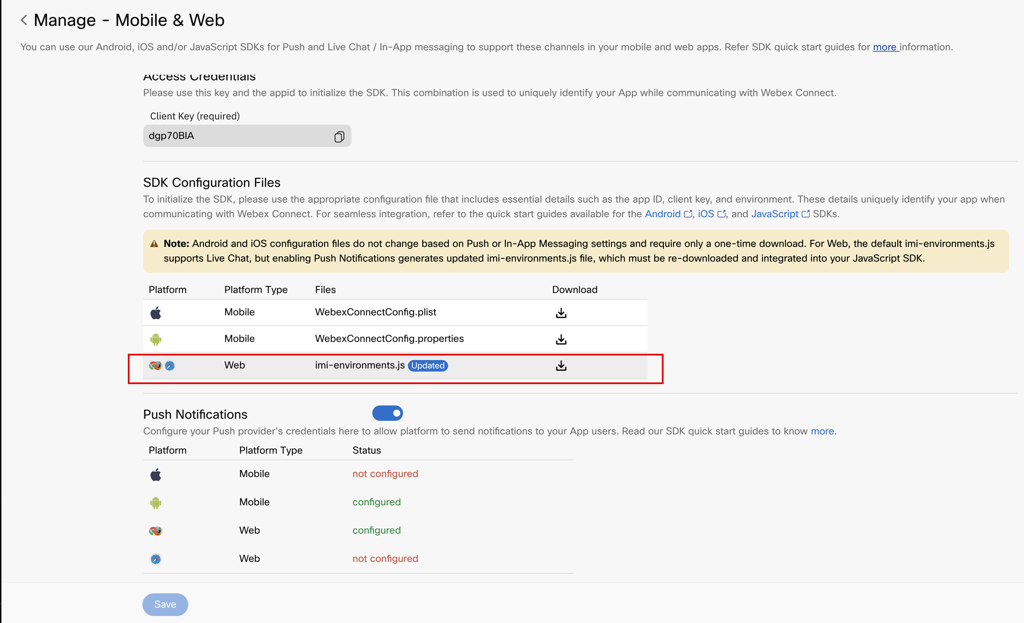
Task: Disable the Push Notifications toggle
Action: (x=387, y=413)
